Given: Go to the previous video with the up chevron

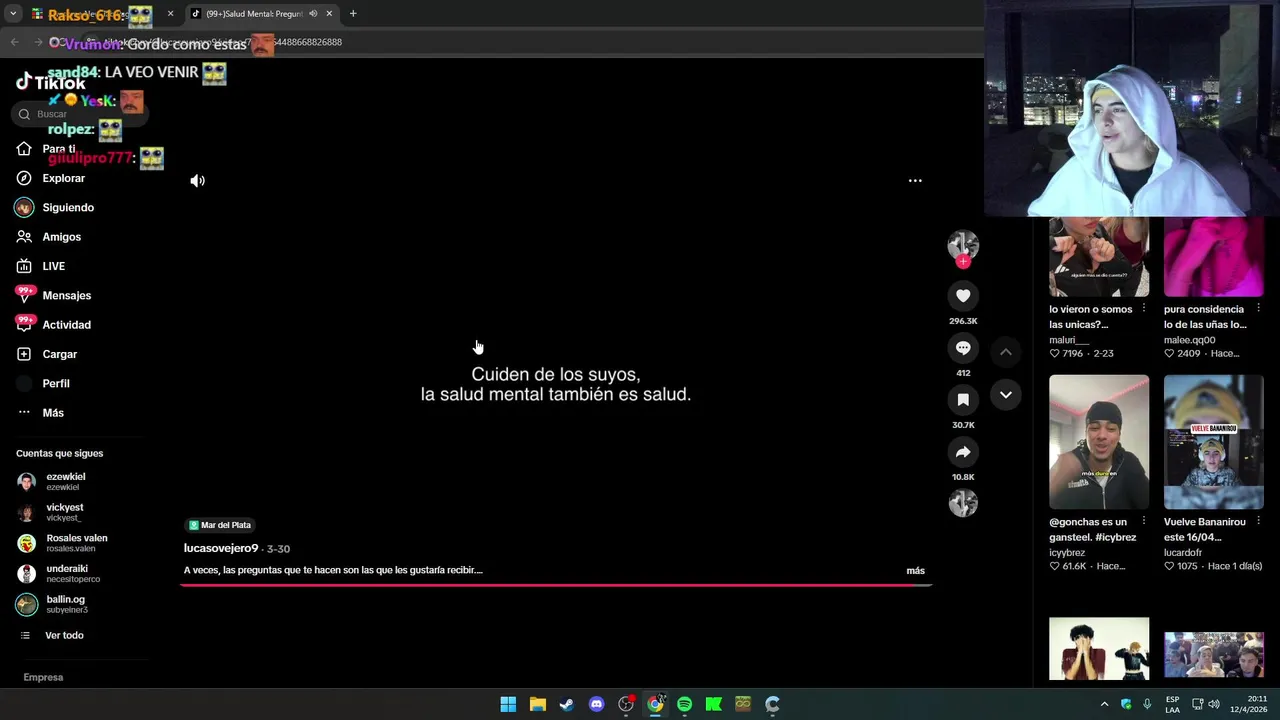Looking at the screenshot, I should click(x=1006, y=352).
